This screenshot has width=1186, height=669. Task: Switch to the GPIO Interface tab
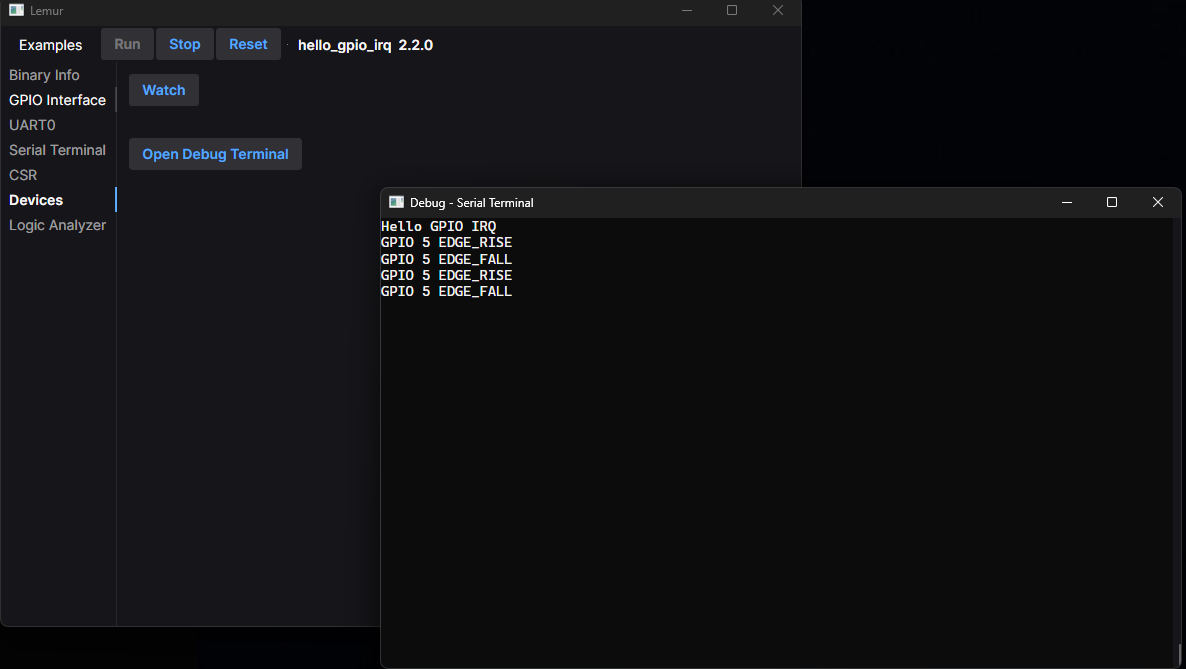57,100
